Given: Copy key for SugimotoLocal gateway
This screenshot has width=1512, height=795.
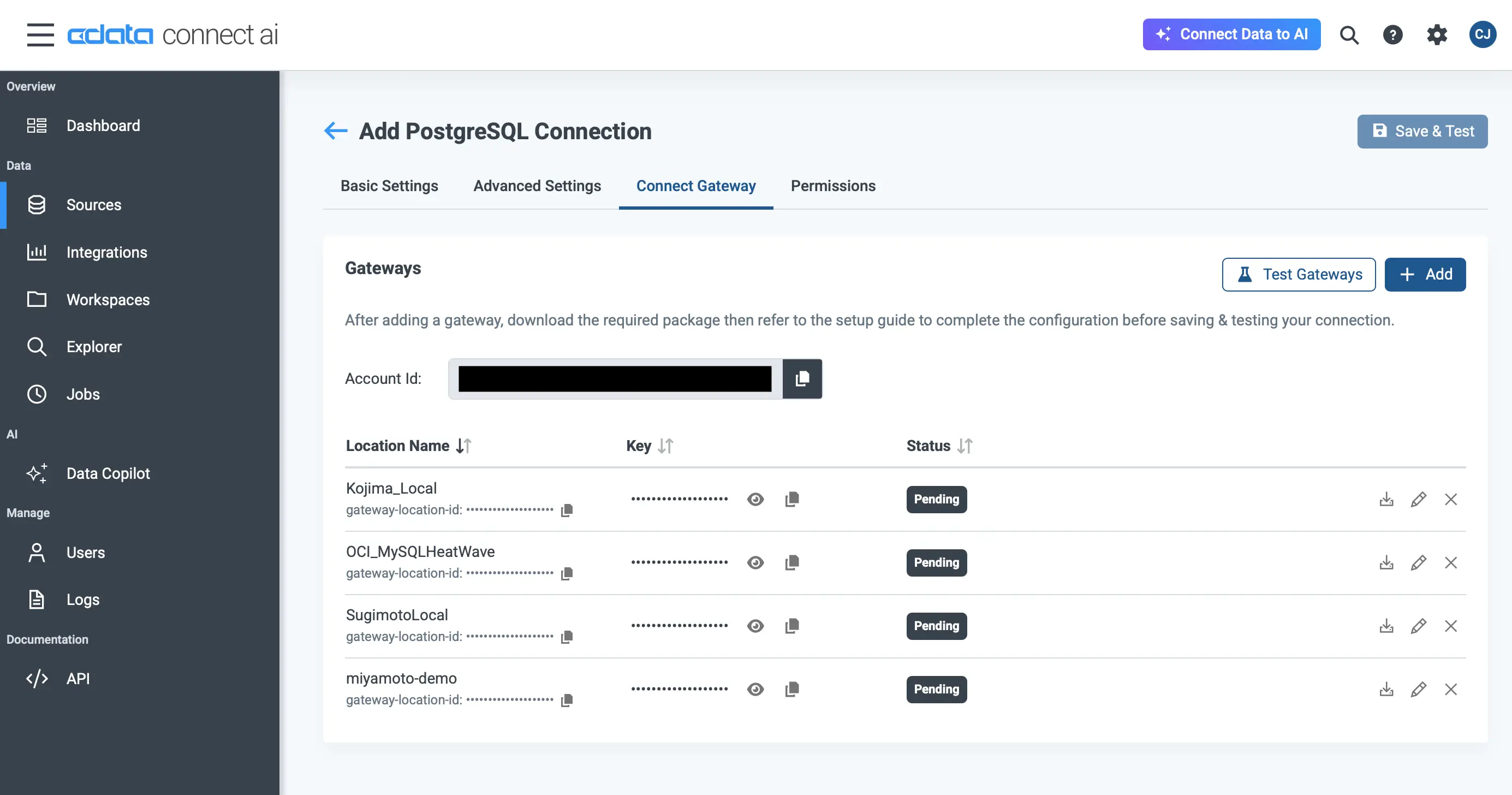Looking at the screenshot, I should pyautogui.click(x=792, y=626).
